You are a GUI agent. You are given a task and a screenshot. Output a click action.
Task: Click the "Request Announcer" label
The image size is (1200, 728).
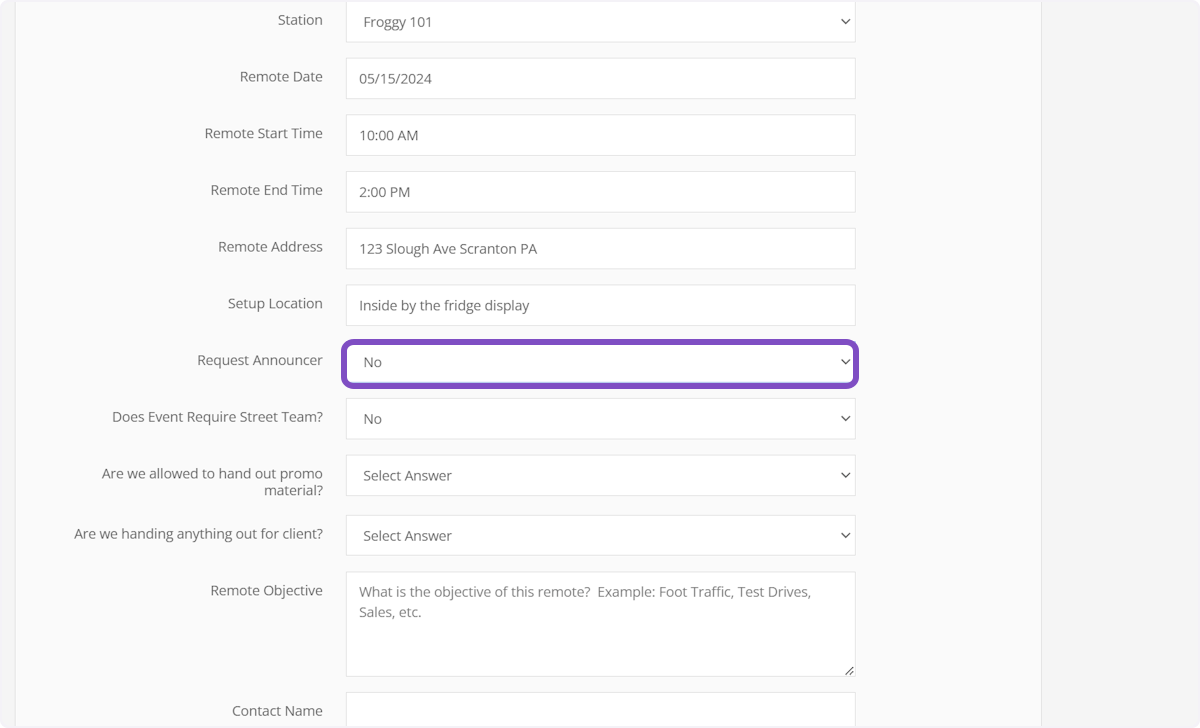click(x=260, y=361)
